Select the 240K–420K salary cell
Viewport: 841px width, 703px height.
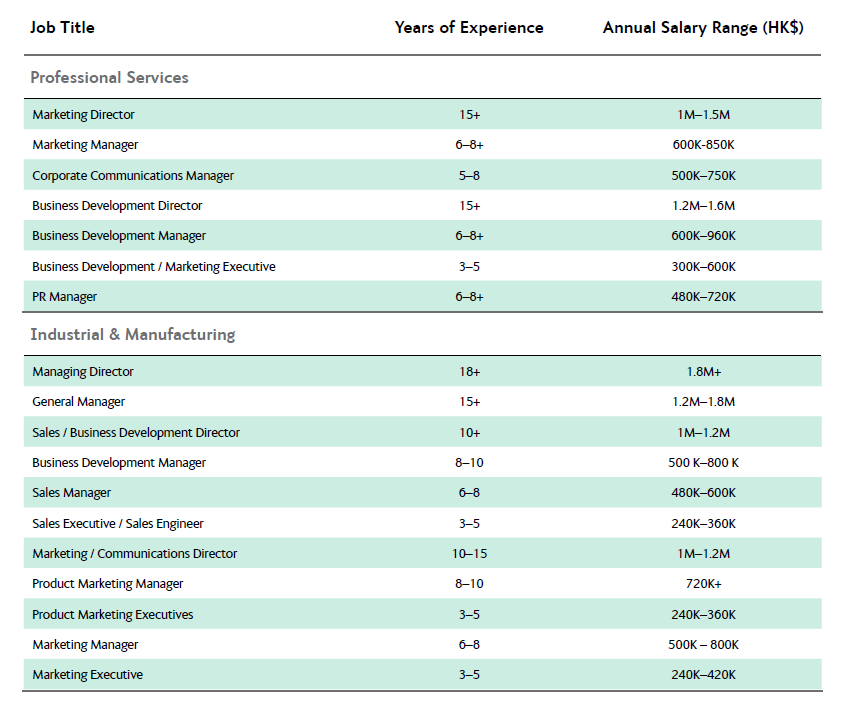pos(703,675)
